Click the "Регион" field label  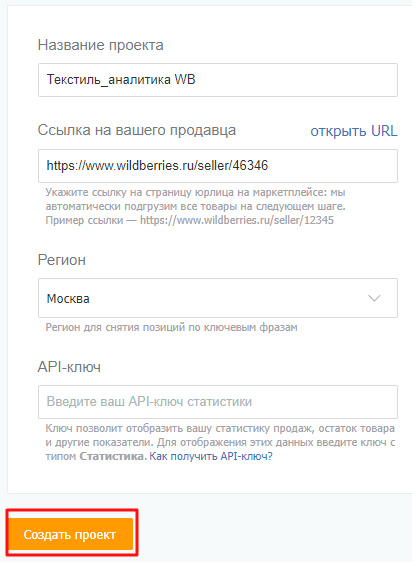click(x=62, y=260)
